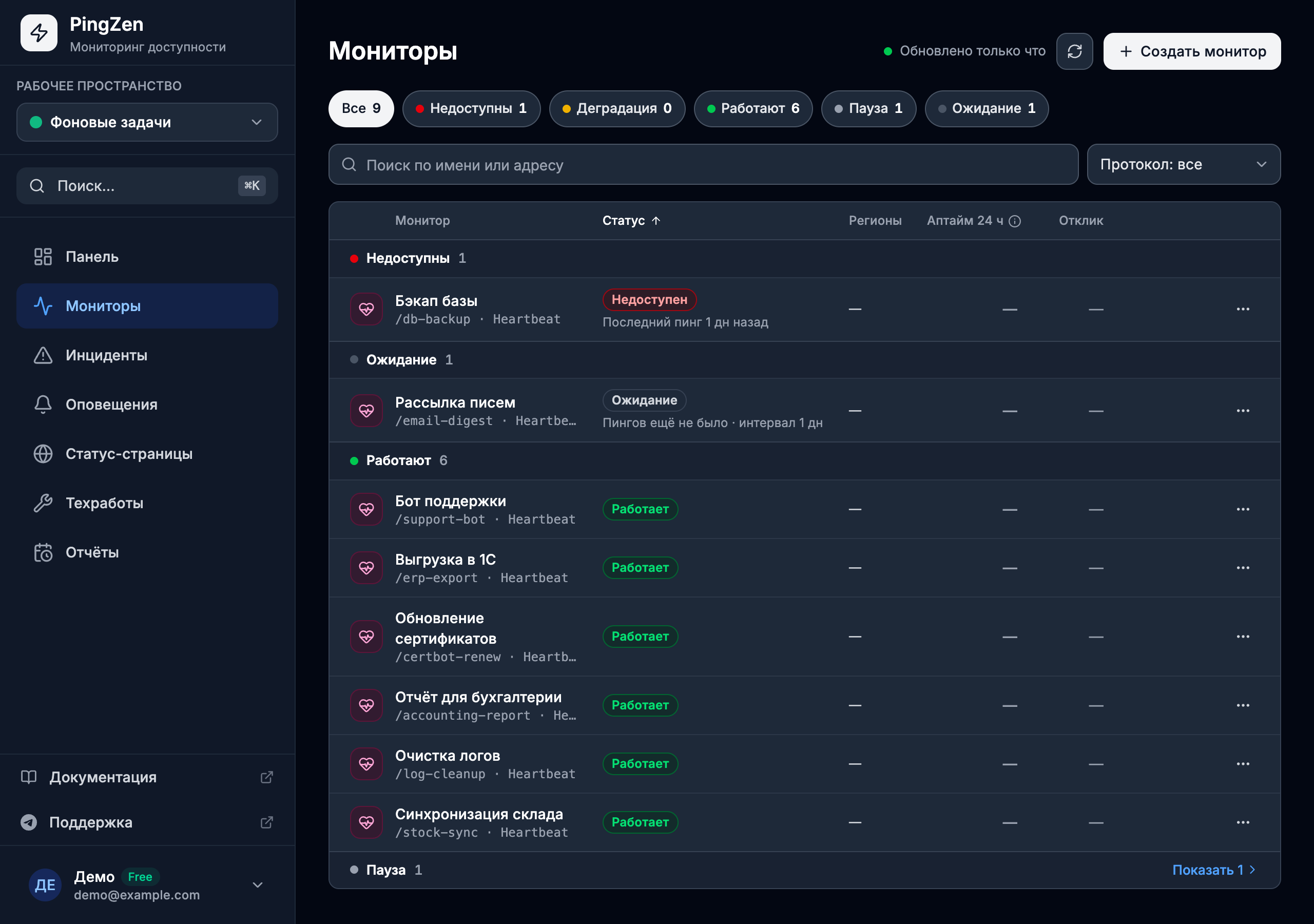Open more actions menu for Рассылка писем
The width and height of the screenshot is (1314, 924).
point(1243,411)
